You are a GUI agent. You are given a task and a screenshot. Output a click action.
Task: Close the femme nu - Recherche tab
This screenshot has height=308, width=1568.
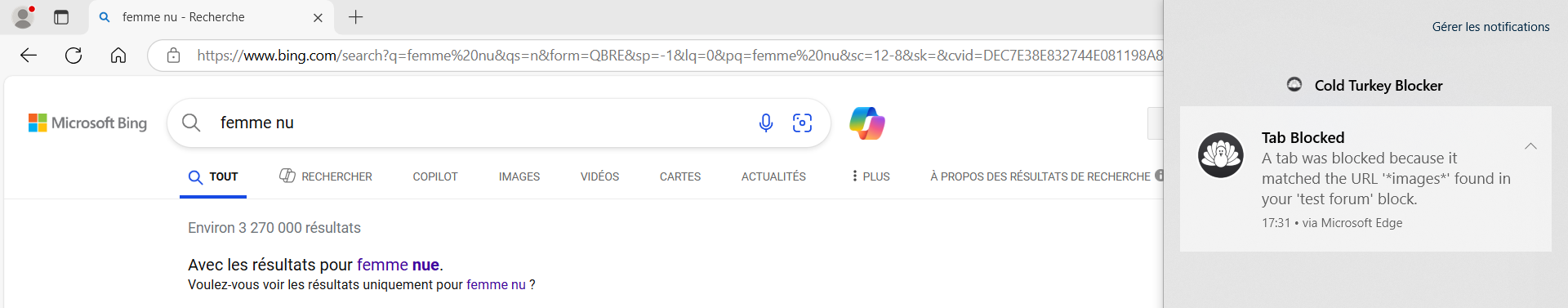(x=318, y=17)
